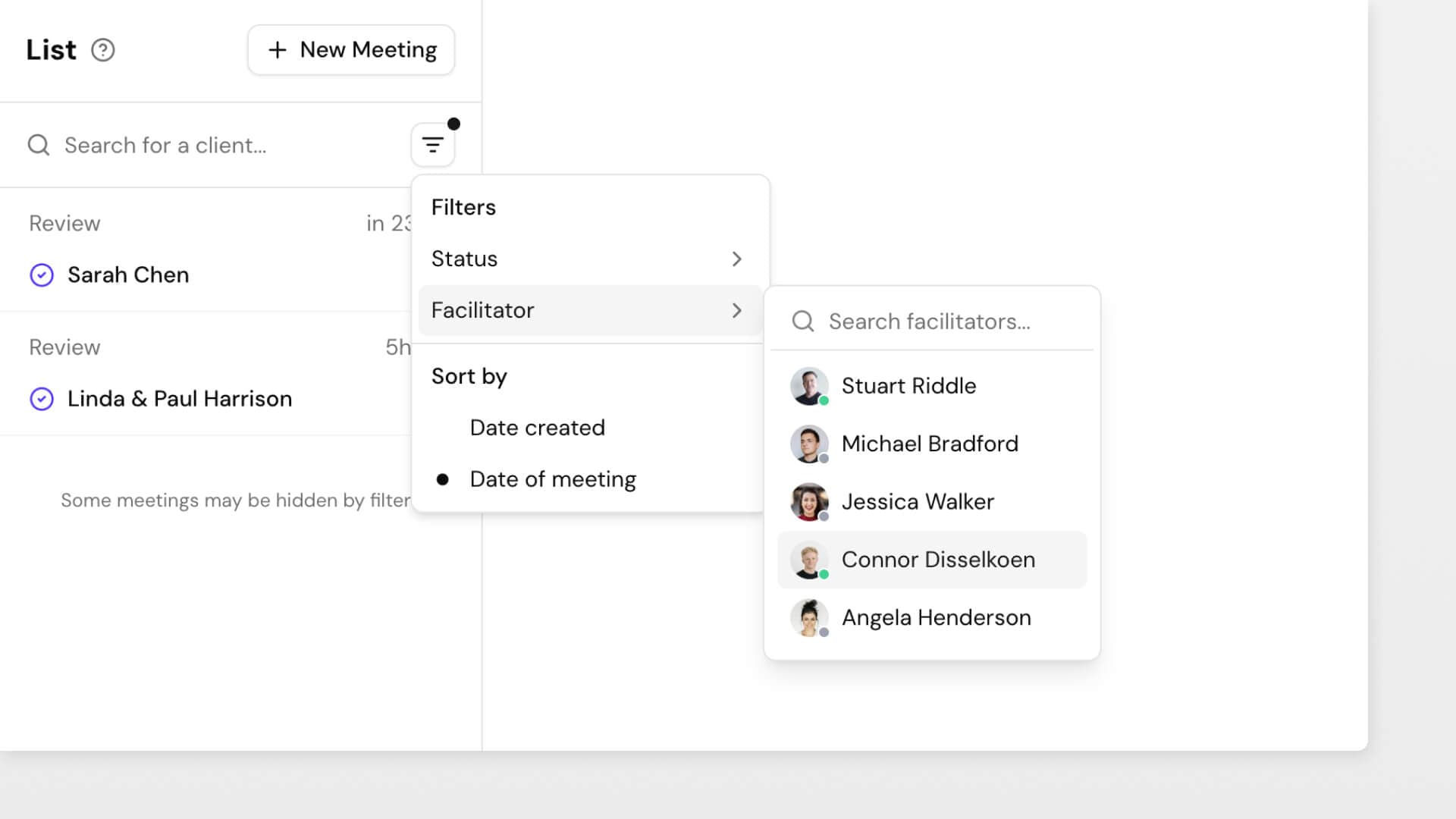This screenshot has width=1456, height=819.
Task: Click the magnifier icon in client search
Action: 38,145
